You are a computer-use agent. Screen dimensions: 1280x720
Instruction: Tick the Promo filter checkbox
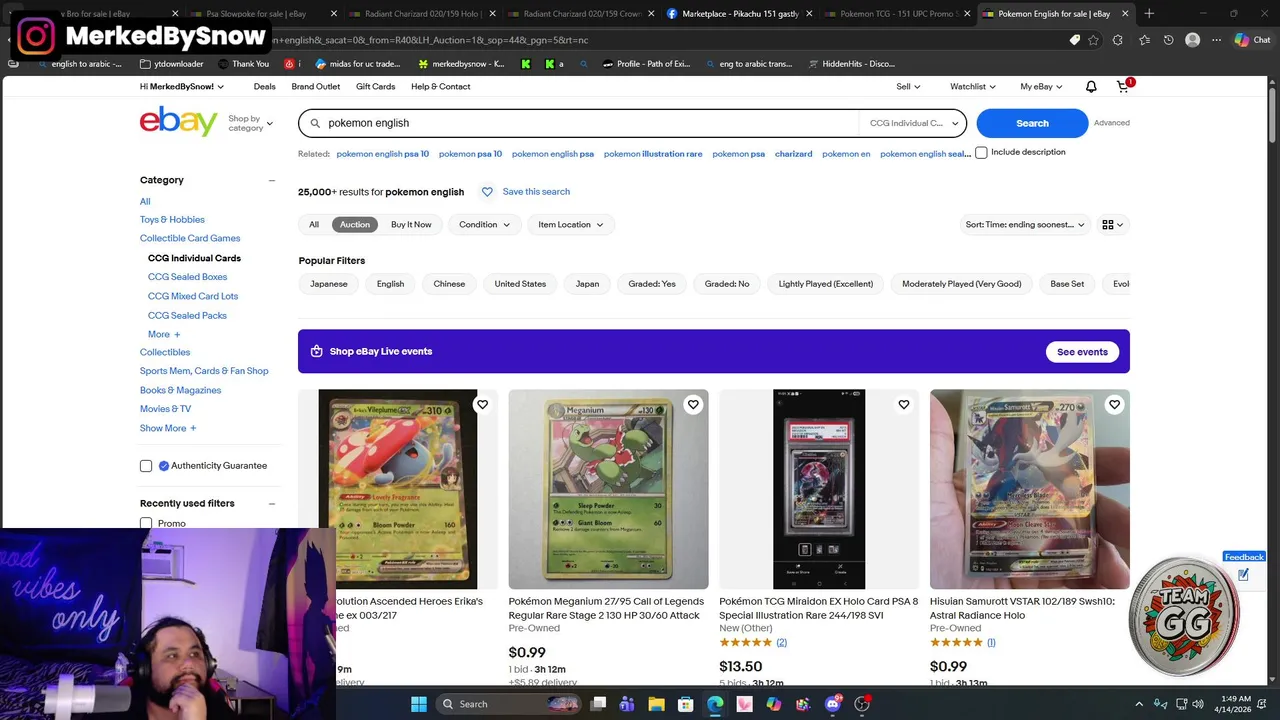coord(146,523)
